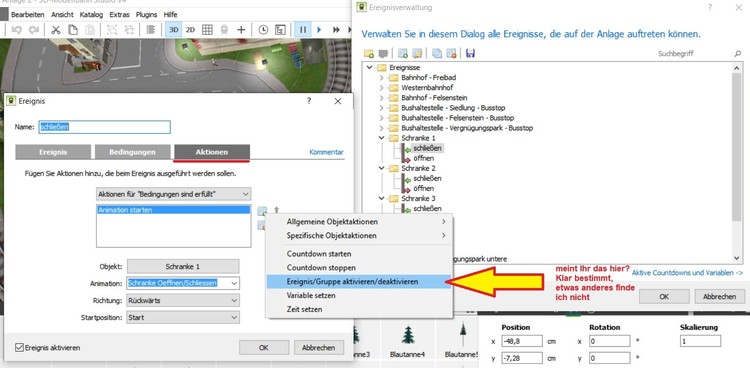Screen dimensions: 750x368
Task: Click the paste clipboard icon
Action: pos(90,30)
